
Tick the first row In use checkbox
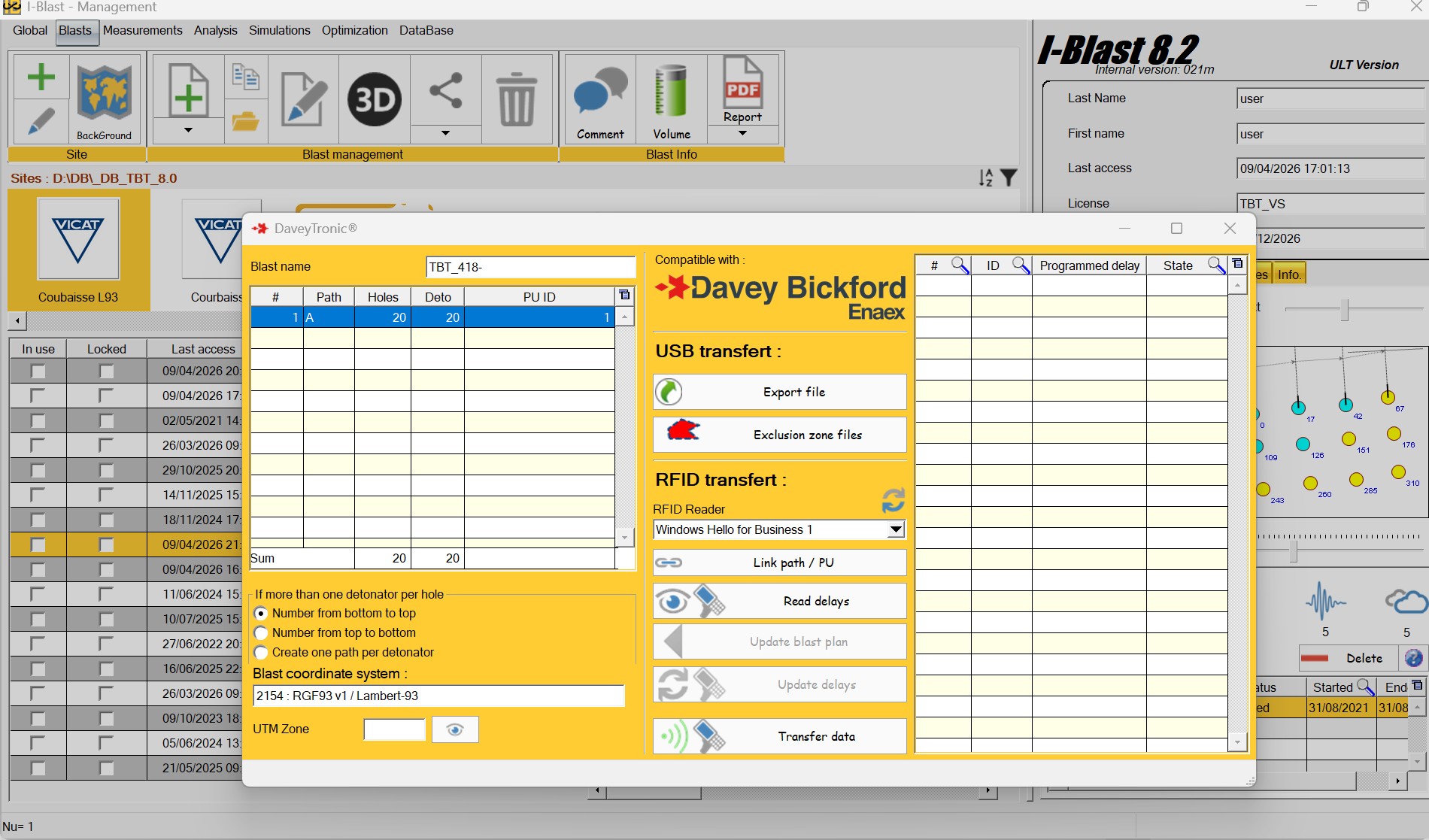[x=38, y=371]
